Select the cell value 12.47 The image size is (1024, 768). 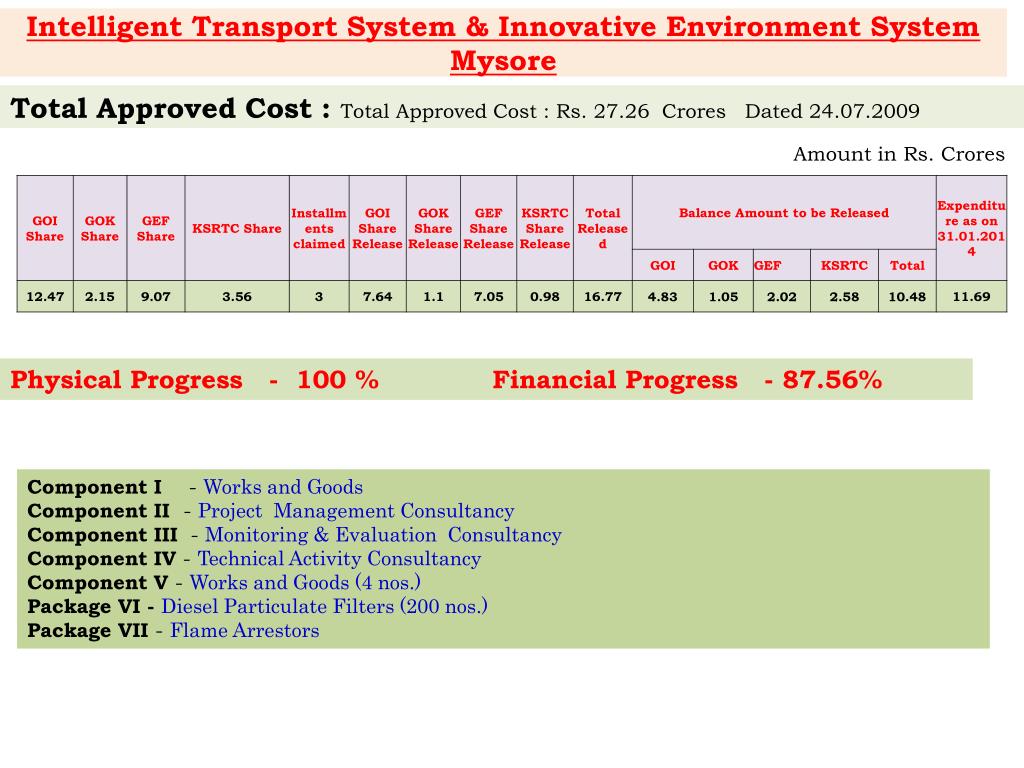point(45,296)
